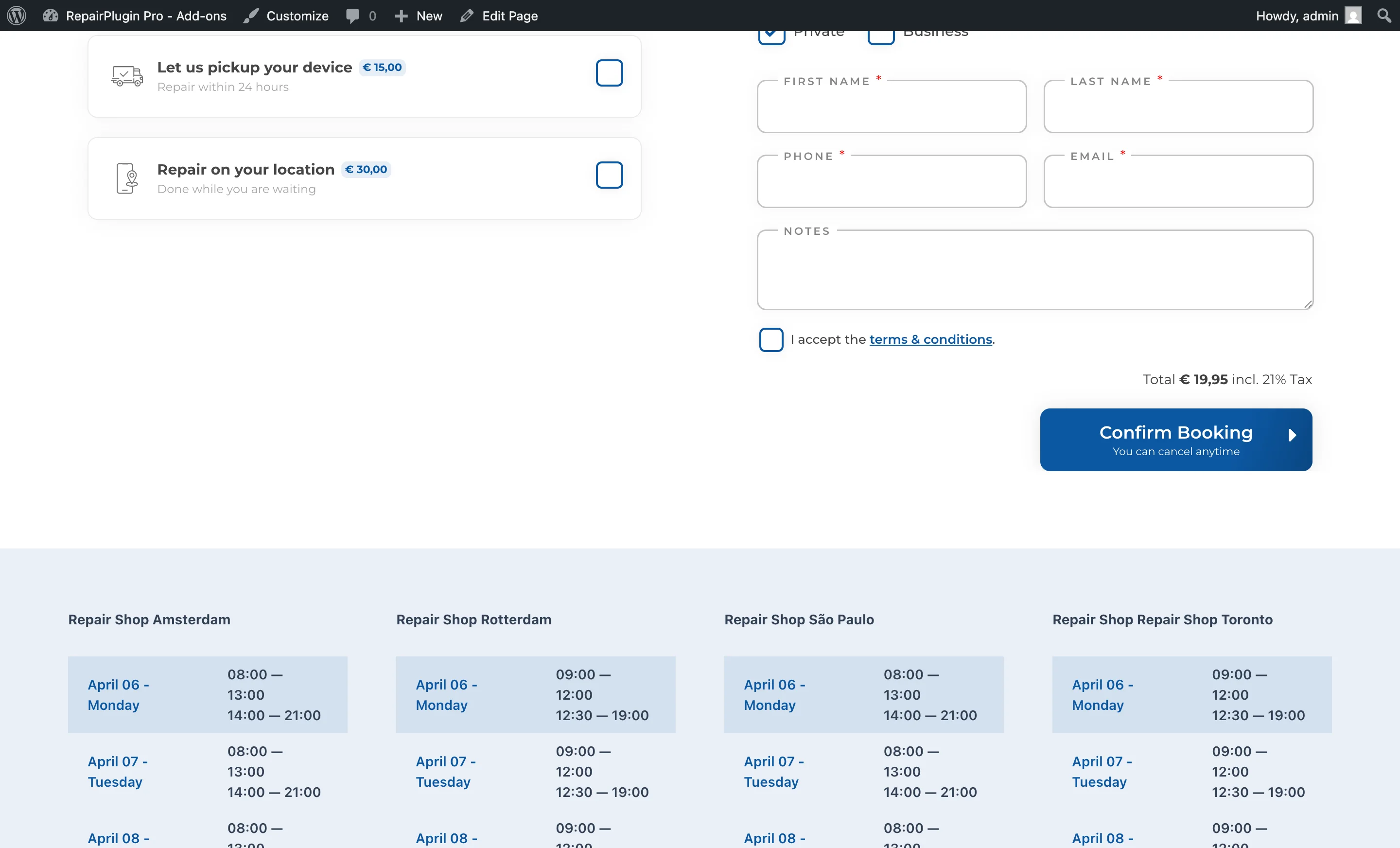Click the Edit Page pencil icon

coord(467,16)
